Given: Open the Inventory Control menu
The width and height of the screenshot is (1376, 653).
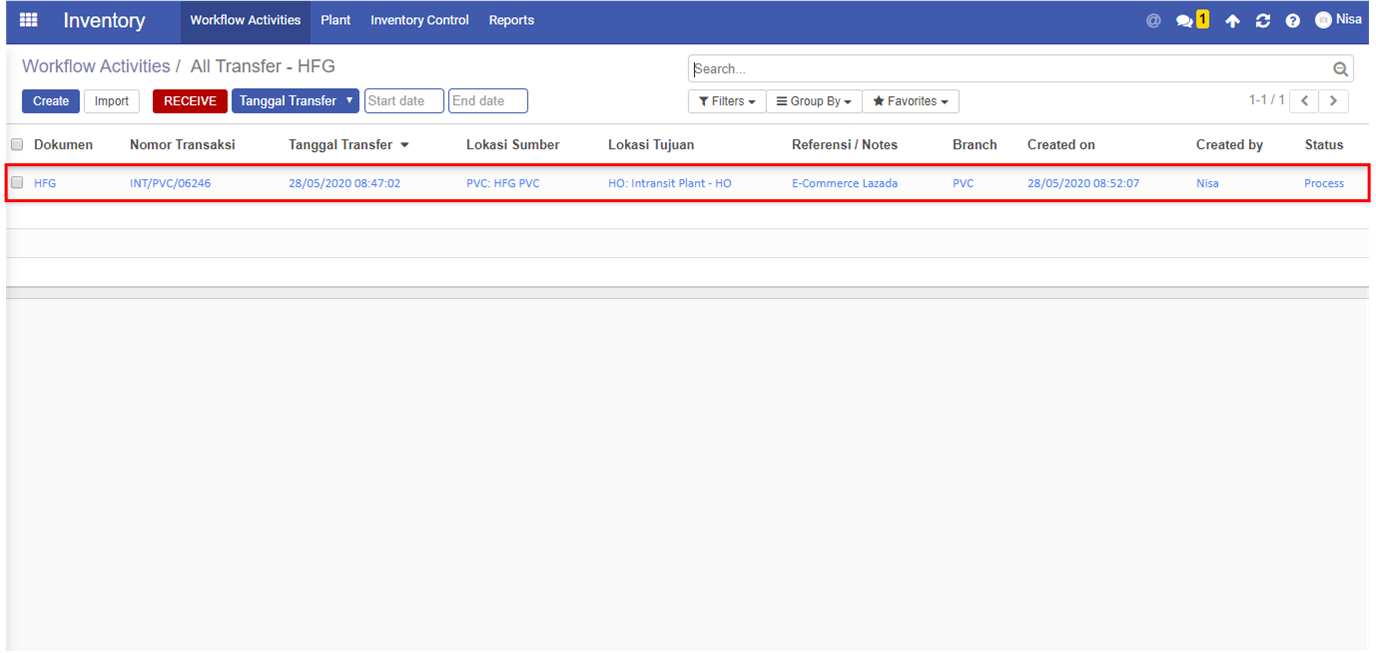Looking at the screenshot, I should pyautogui.click(x=419, y=20).
